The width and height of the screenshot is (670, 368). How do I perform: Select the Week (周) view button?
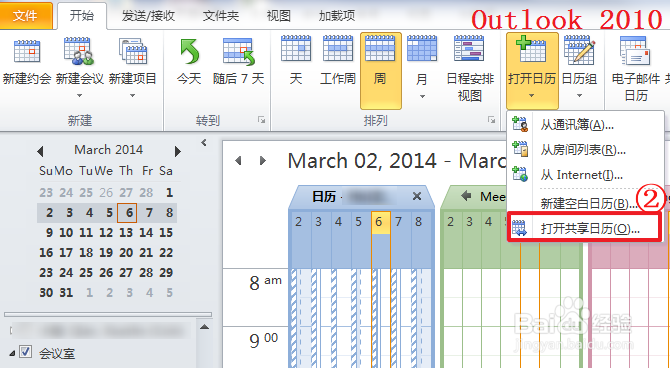pos(380,71)
